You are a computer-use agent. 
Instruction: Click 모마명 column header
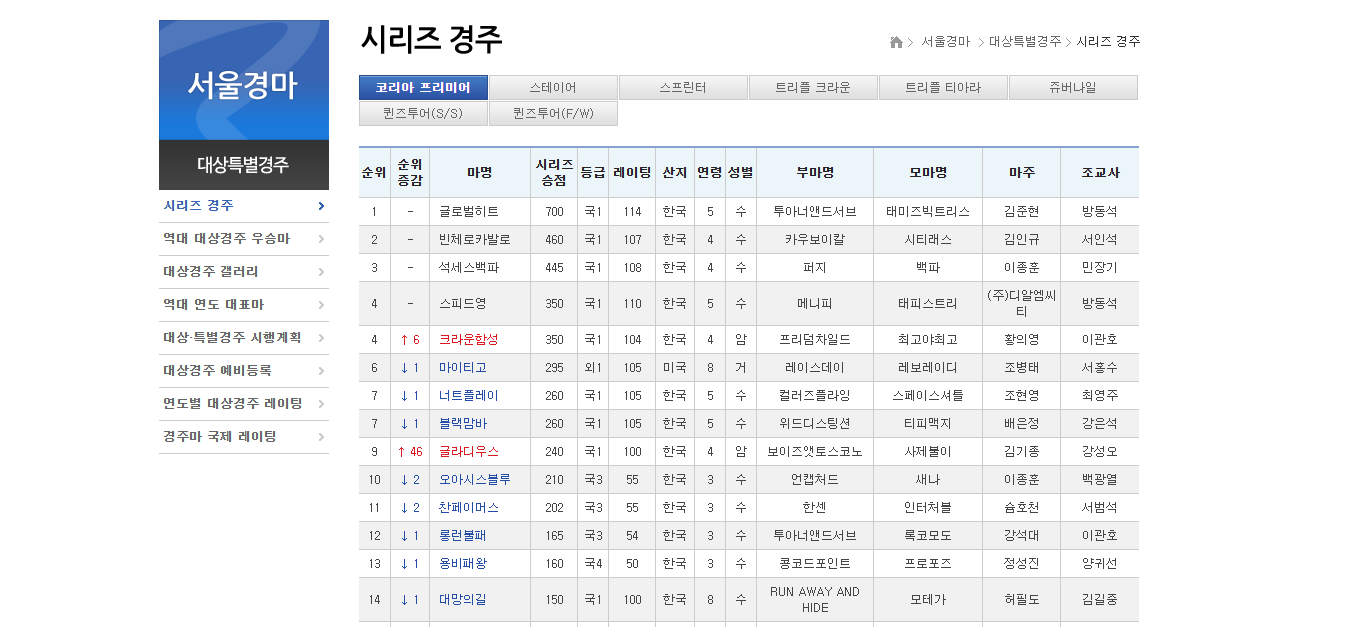[x=928, y=172]
